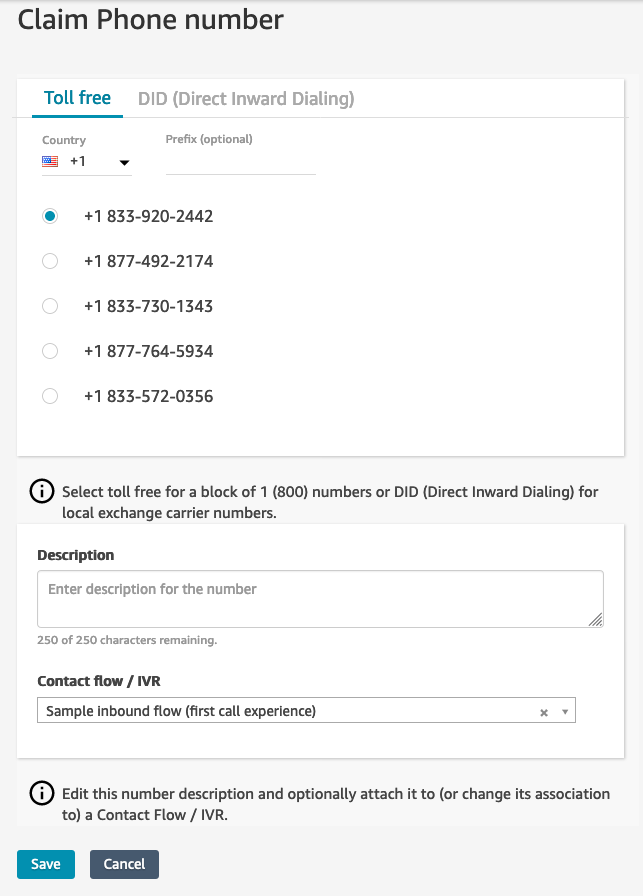Click the US flag icon in Country
643x896 pixels.
[50, 162]
